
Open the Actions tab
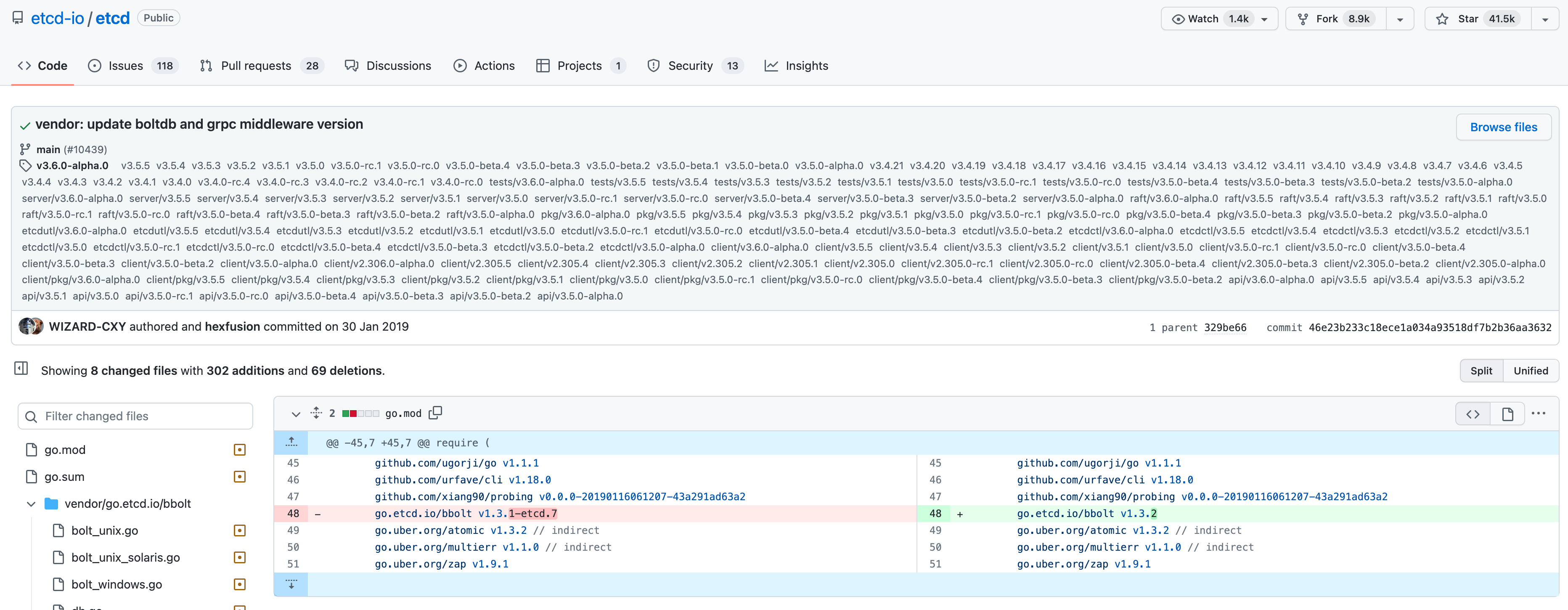click(484, 66)
